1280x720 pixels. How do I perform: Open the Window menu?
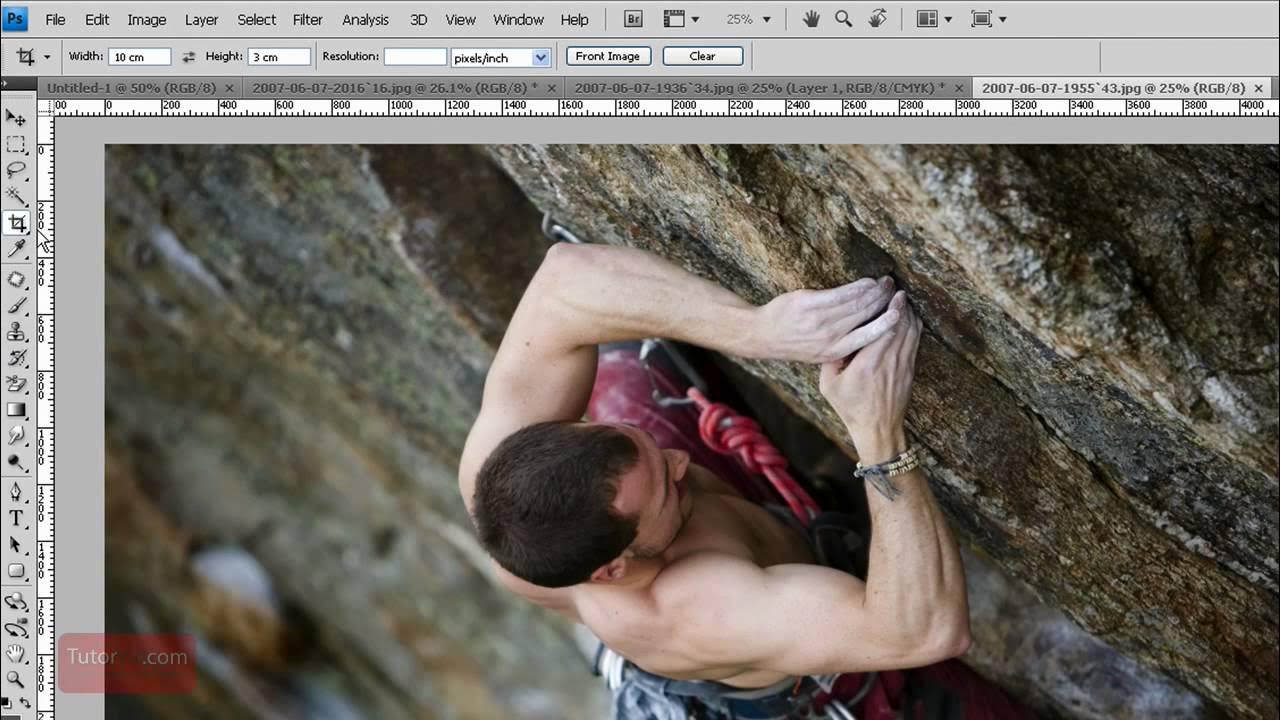point(518,19)
